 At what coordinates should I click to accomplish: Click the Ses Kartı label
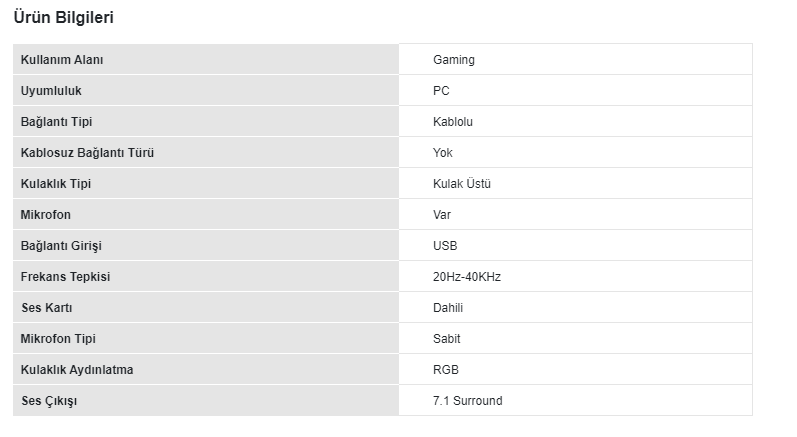[x=47, y=308]
